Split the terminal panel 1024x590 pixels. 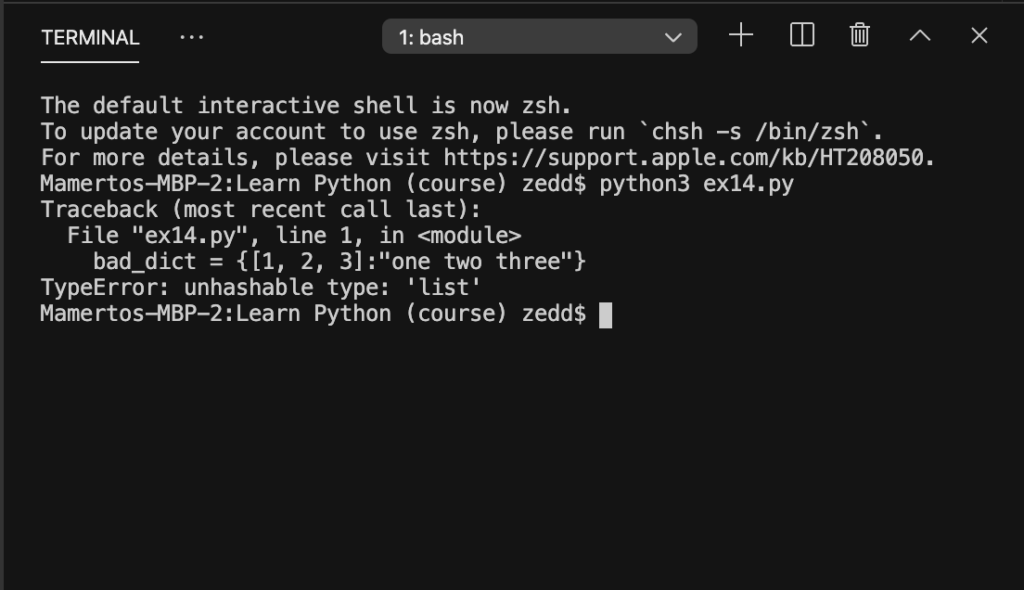[801, 35]
